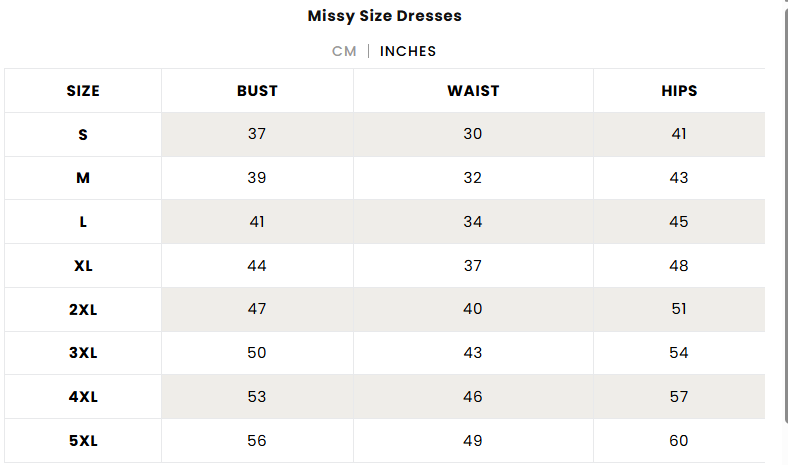Click the S size row label

(83, 135)
